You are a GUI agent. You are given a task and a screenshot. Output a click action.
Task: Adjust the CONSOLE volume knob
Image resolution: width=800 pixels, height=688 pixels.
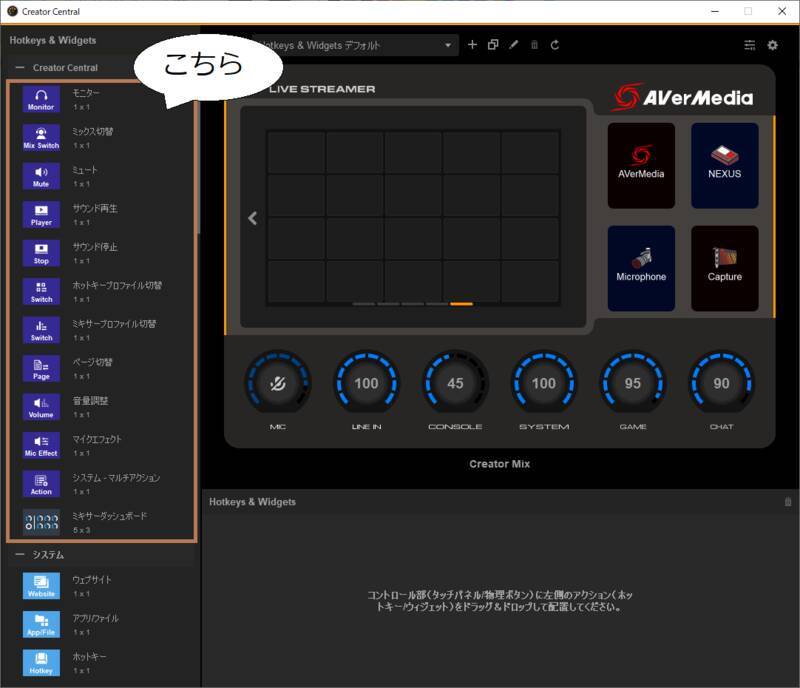tap(455, 384)
